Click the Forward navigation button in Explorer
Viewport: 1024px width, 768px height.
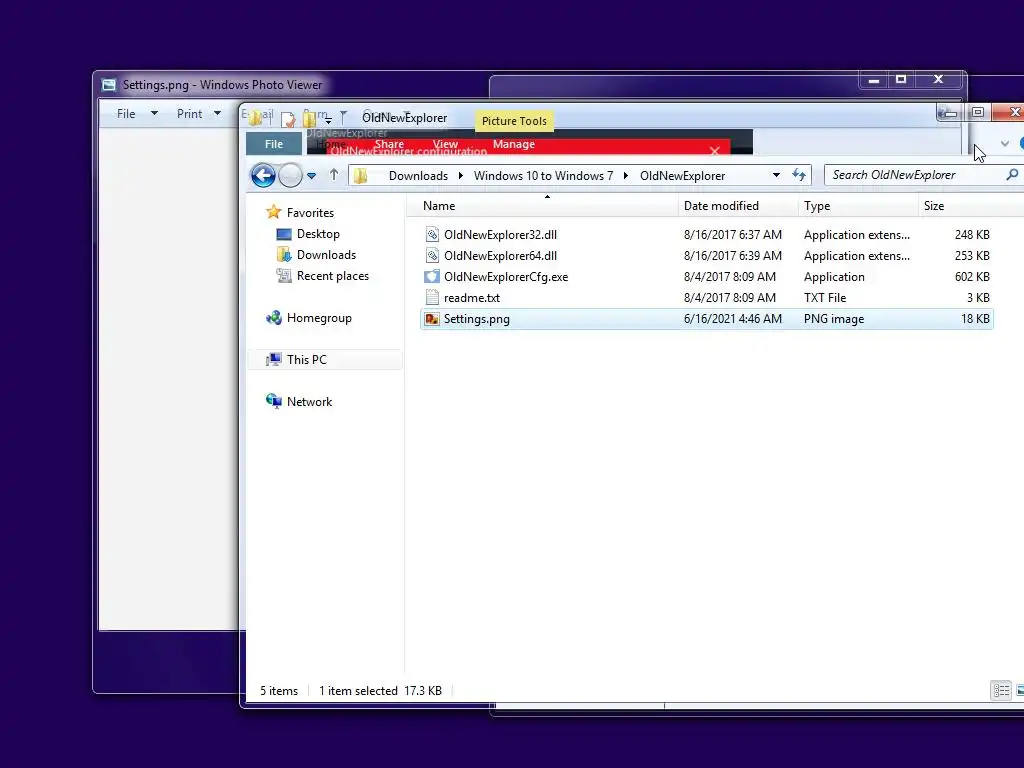click(291, 175)
